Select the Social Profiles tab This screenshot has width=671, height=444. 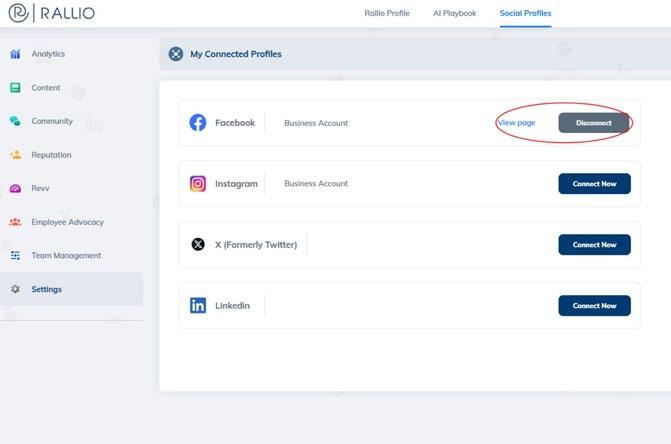pos(526,13)
